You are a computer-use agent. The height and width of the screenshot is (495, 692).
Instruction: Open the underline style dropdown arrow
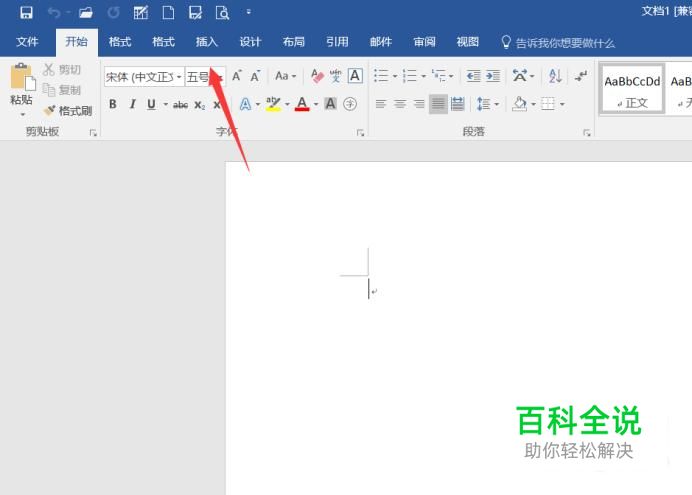165,105
